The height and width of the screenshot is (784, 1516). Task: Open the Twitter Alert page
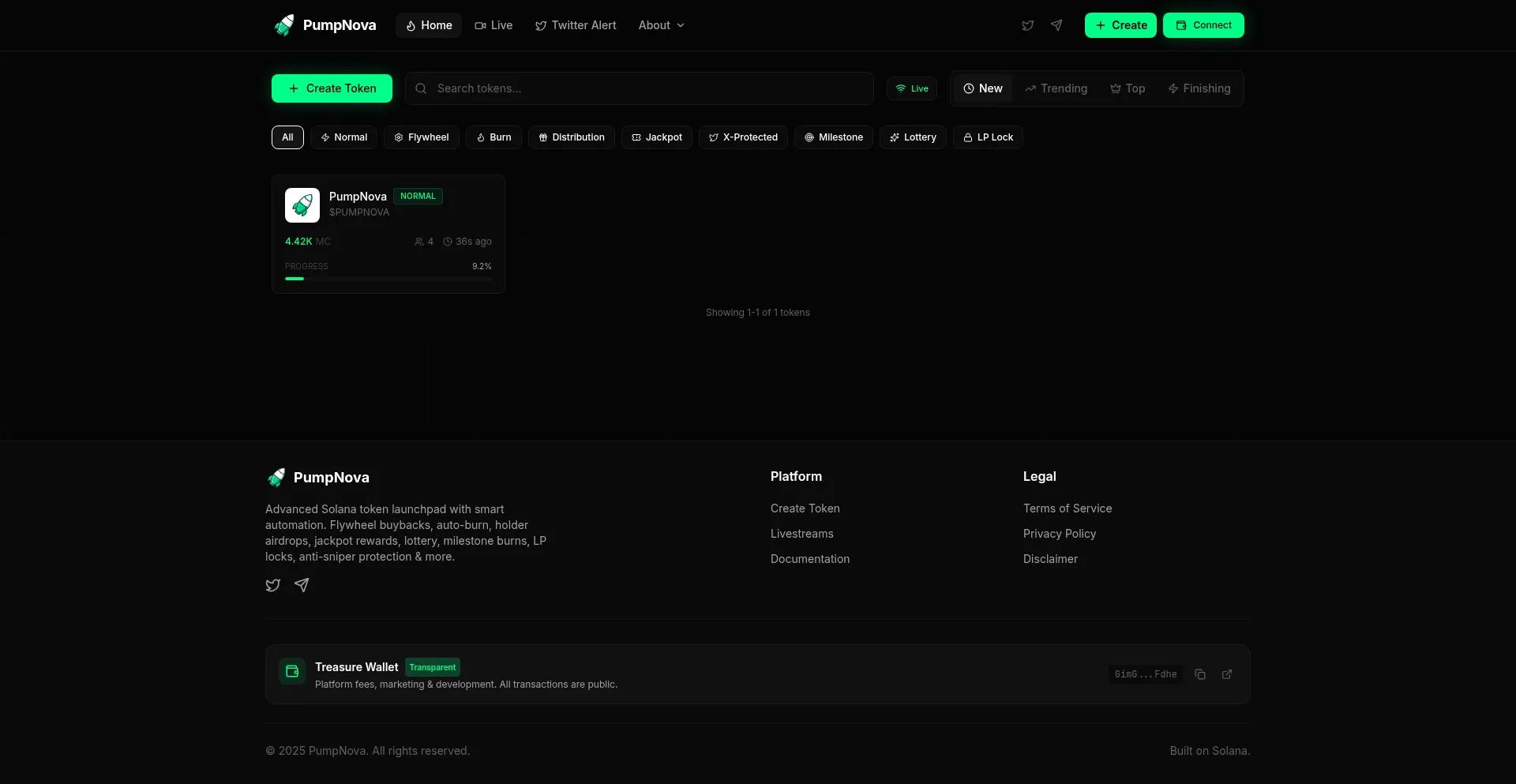(576, 25)
